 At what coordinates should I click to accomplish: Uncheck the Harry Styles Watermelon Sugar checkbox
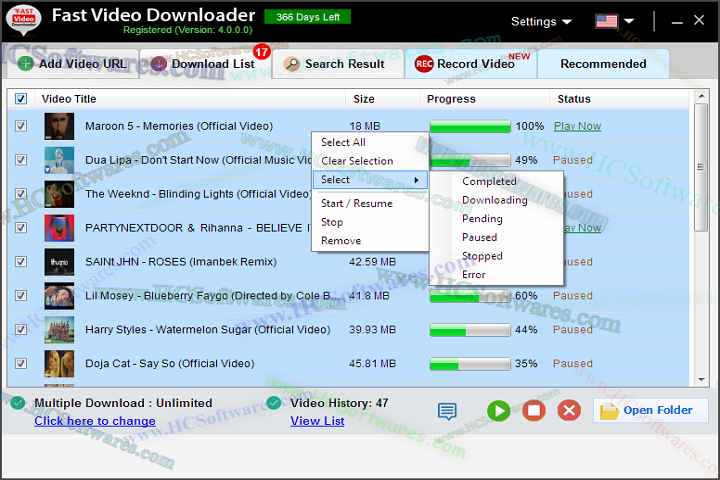(x=21, y=329)
